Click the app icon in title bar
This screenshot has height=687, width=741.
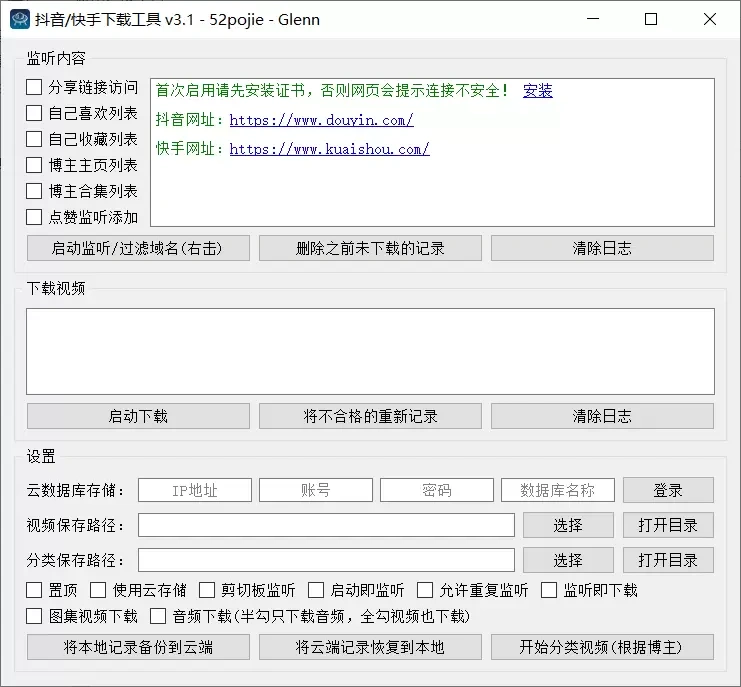point(20,20)
